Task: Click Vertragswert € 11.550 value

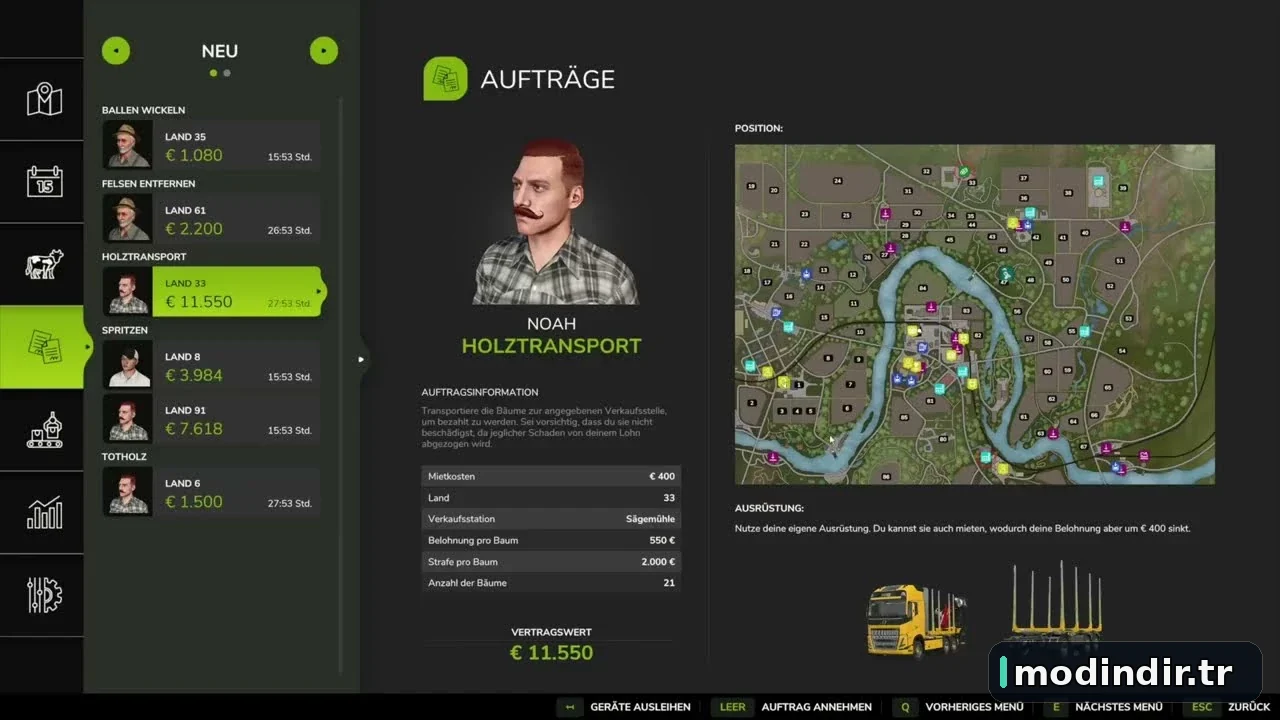Action: pos(551,653)
